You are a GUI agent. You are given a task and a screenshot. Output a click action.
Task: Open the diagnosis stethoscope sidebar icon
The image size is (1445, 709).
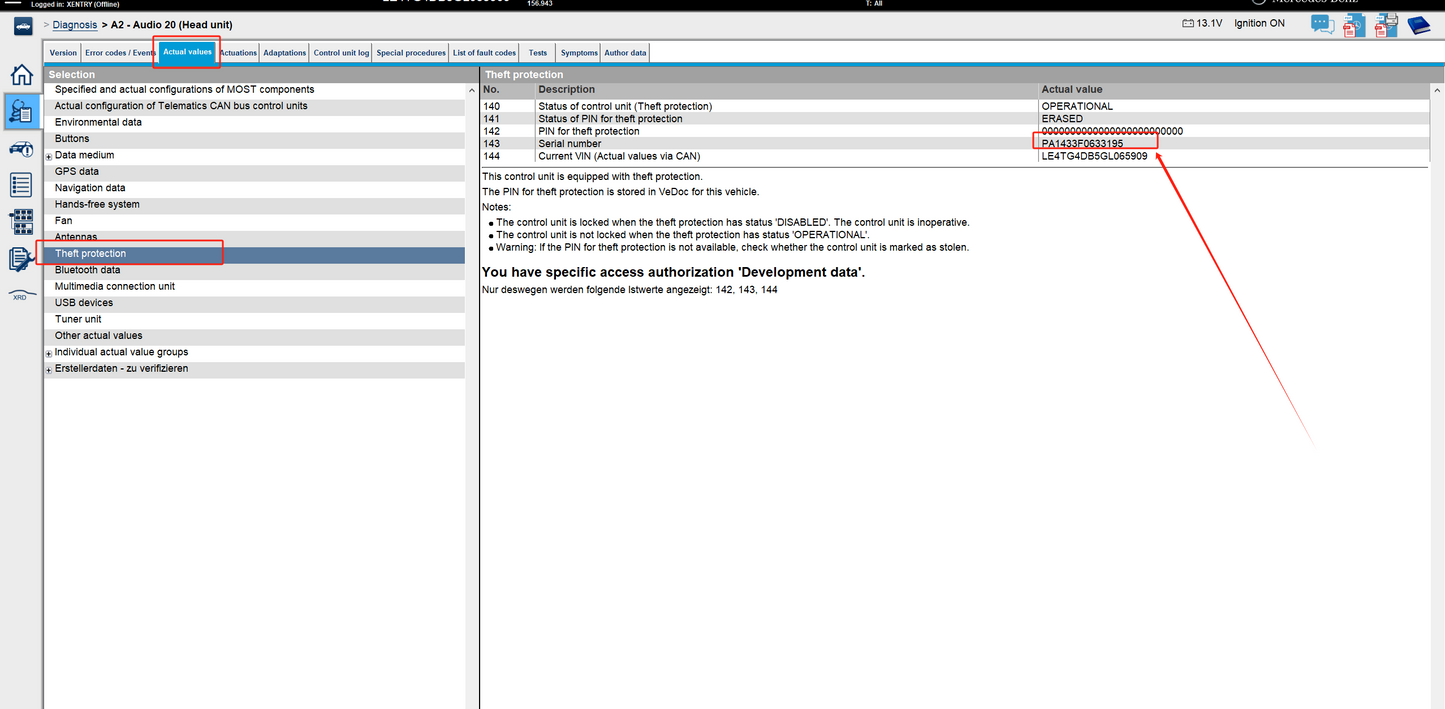click(x=21, y=112)
